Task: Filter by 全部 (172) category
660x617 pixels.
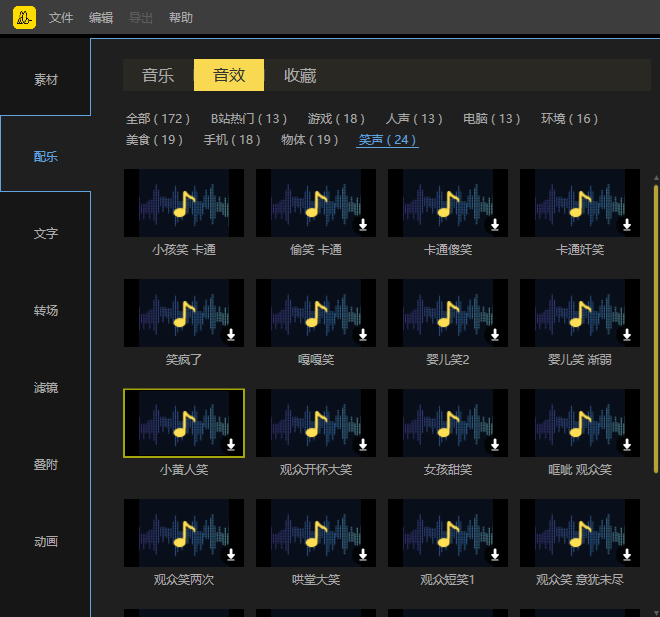Action: pos(158,119)
